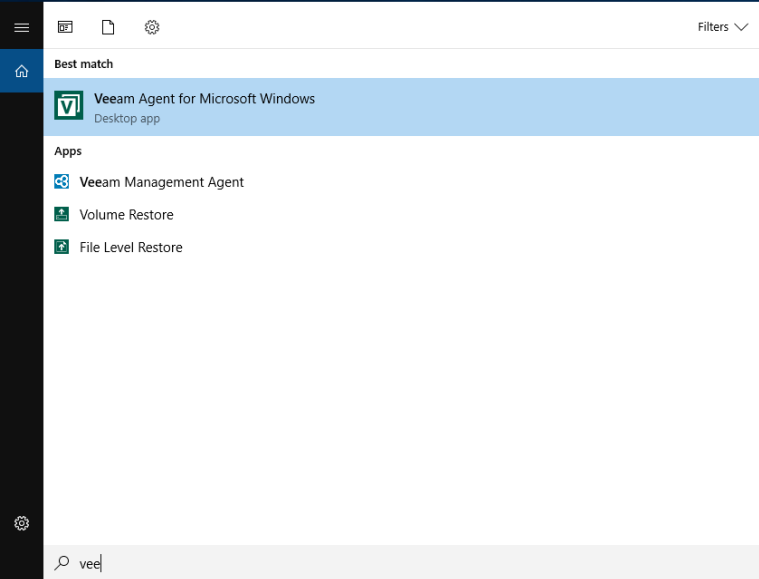The width and height of the screenshot is (759, 579).
Task: Click the Veeam Agent green V icon
Action: (69, 105)
